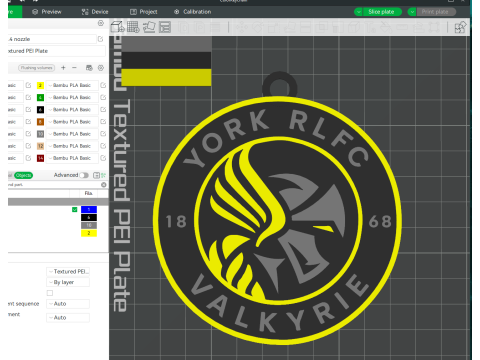
Task: Edit preset right of filament 10 dropdown
Action: (x=103, y=134)
